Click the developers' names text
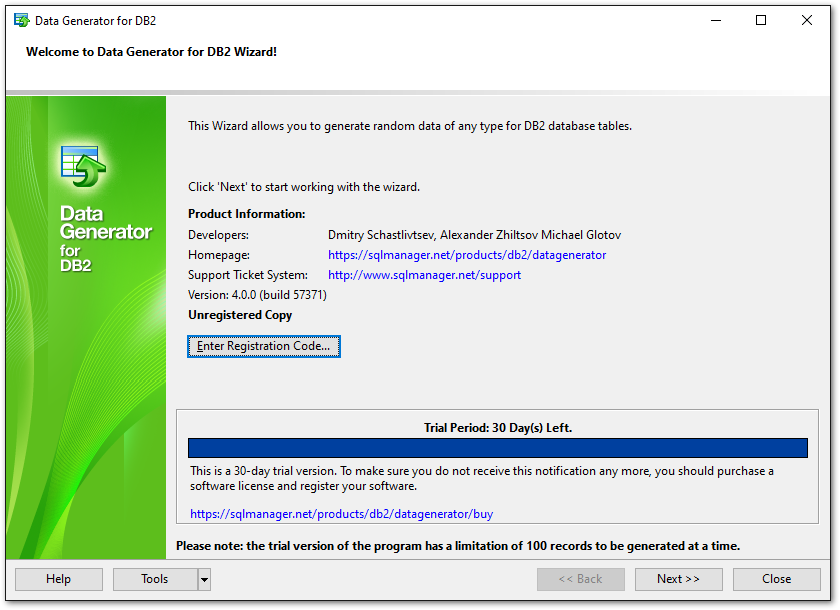 click(474, 235)
